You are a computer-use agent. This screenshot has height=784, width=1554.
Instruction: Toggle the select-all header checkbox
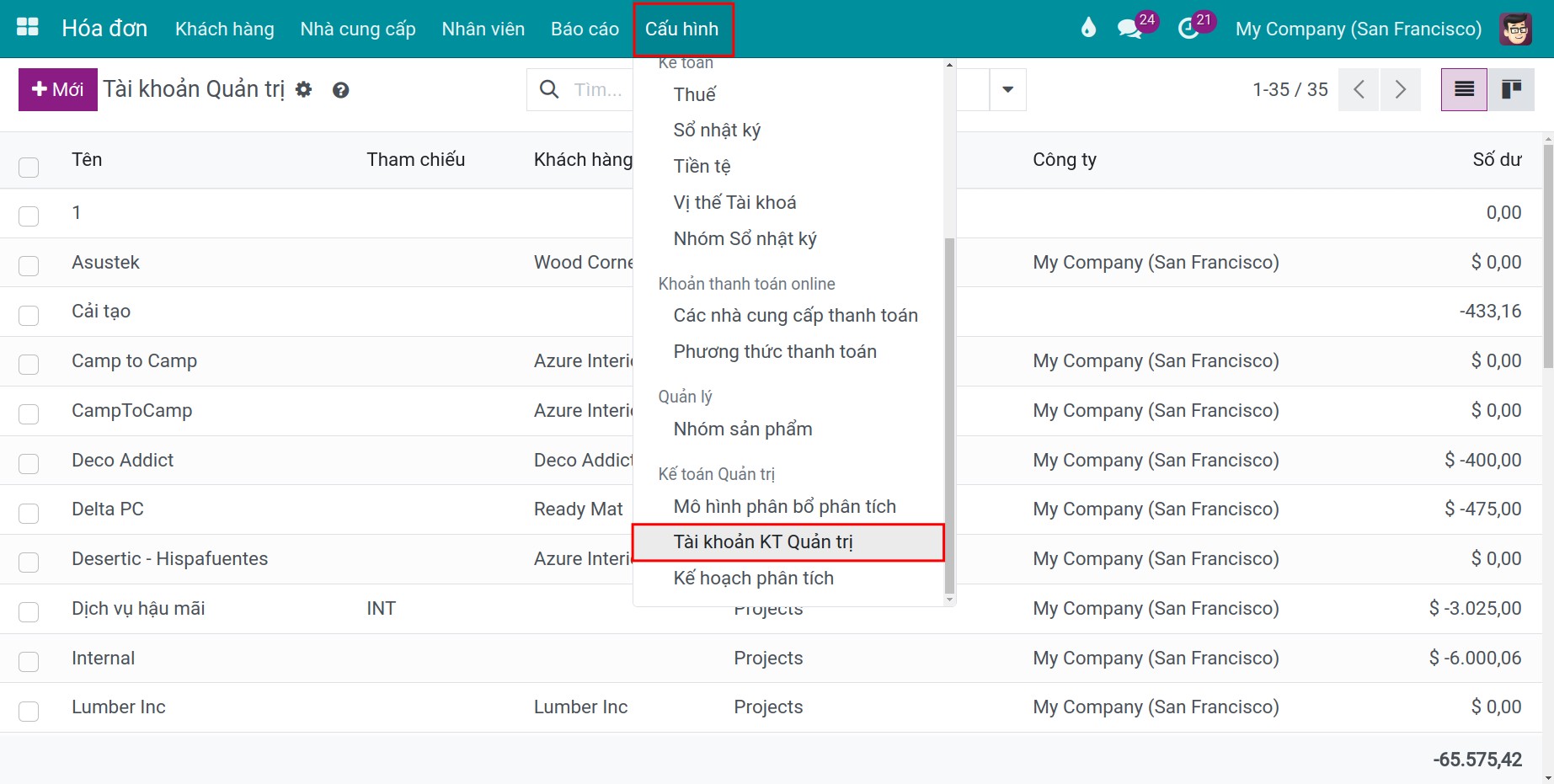pos(29,167)
